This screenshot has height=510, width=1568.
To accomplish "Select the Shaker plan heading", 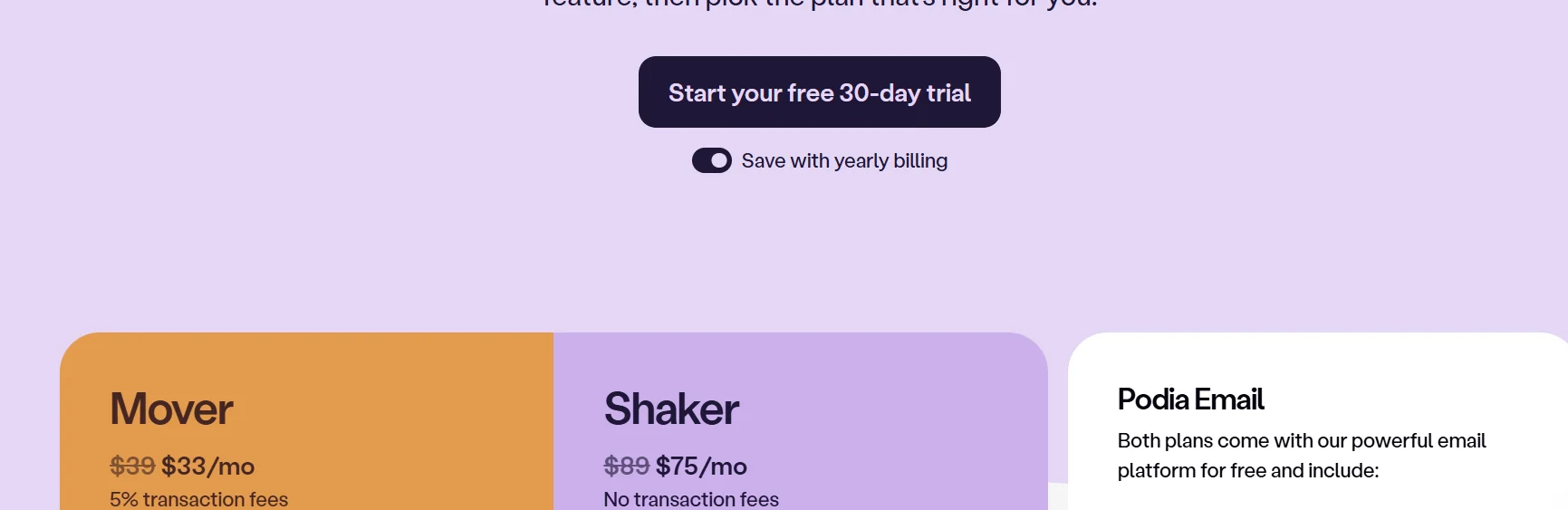I will pyautogui.click(x=671, y=409).
